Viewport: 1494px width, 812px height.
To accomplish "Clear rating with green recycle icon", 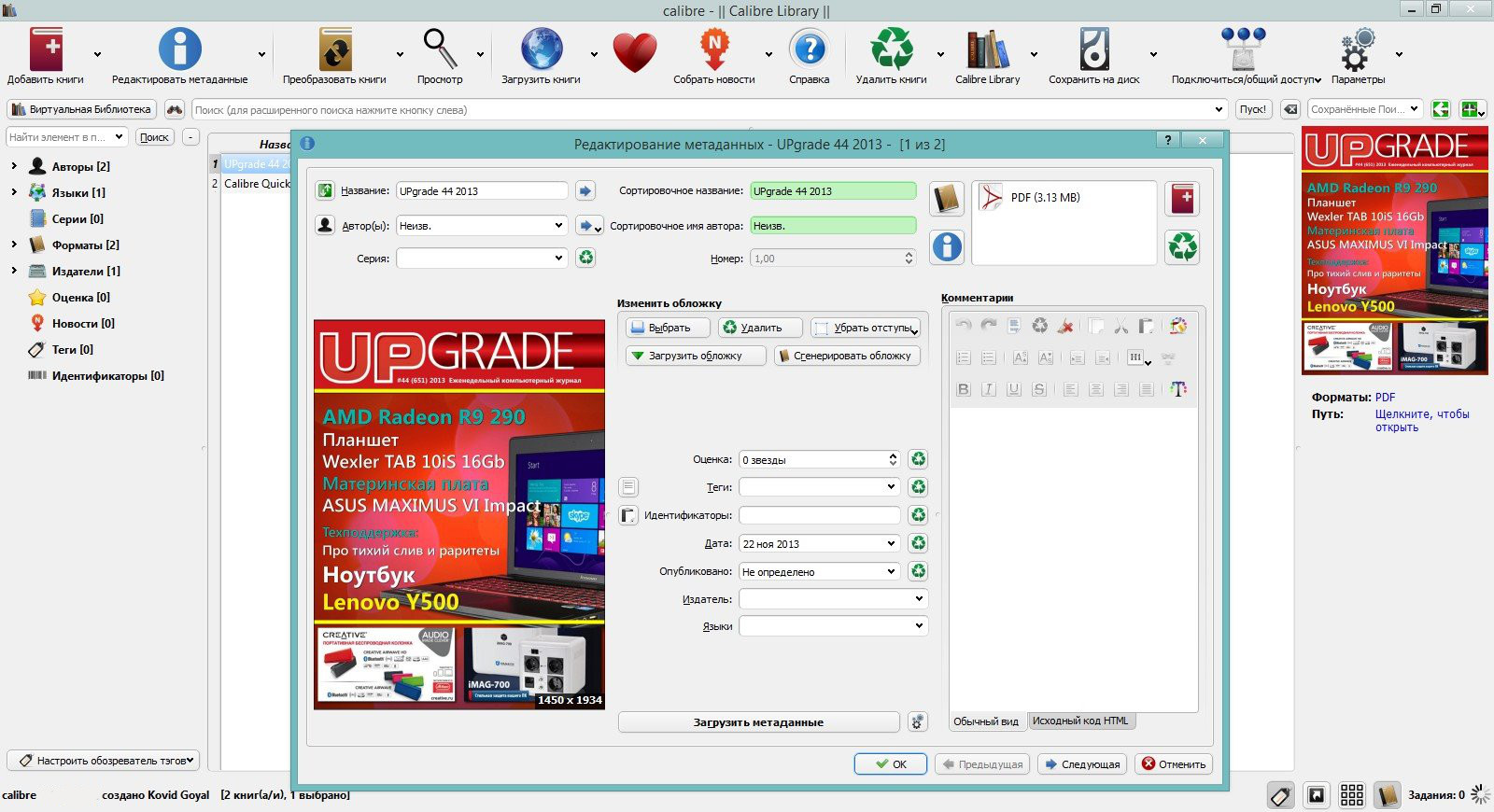I will (x=919, y=459).
